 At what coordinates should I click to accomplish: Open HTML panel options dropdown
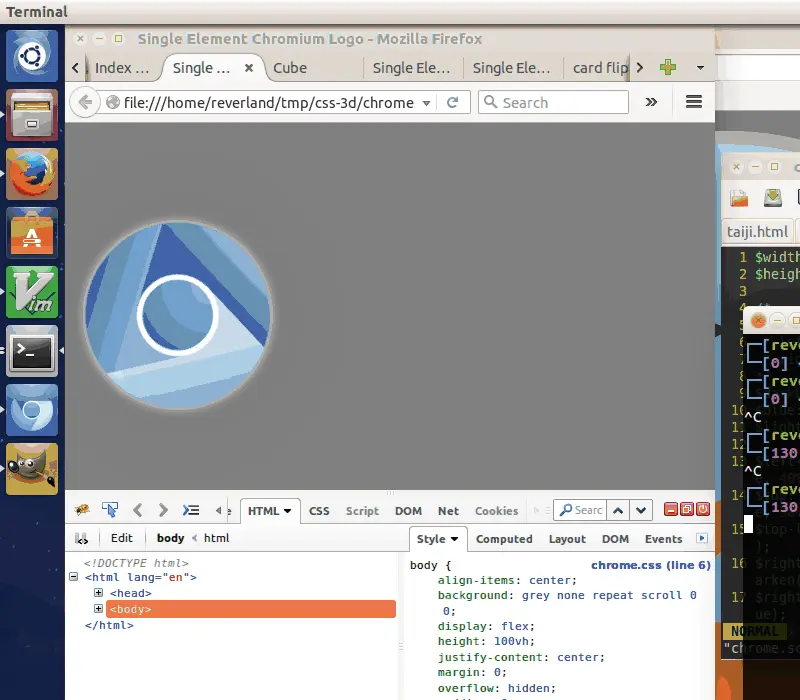click(x=288, y=511)
